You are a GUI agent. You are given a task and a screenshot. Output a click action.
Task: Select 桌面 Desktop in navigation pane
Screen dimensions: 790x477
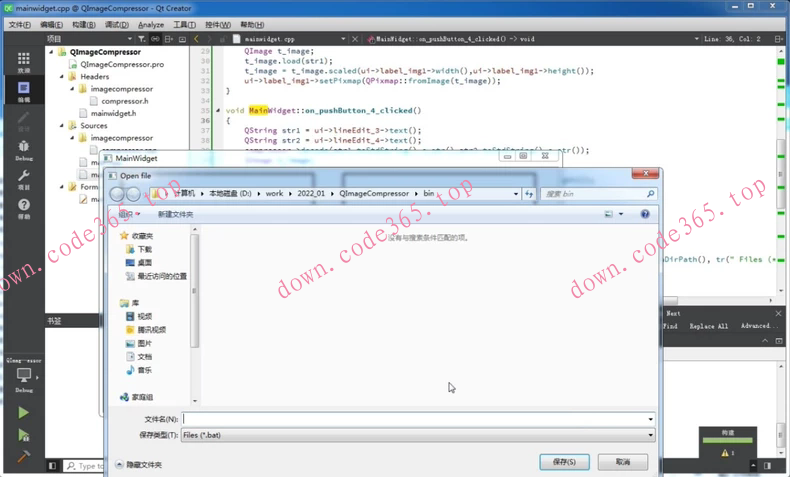pos(145,263)
